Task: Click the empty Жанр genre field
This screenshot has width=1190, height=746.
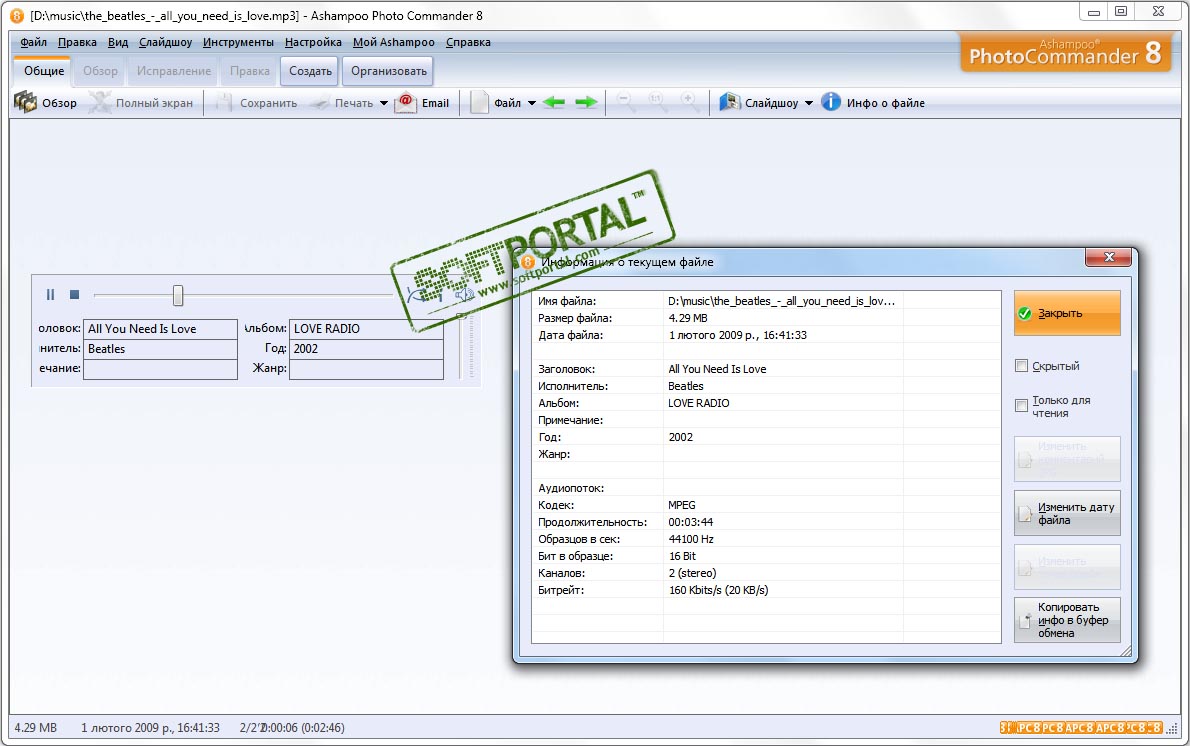Action: (367, 369)
